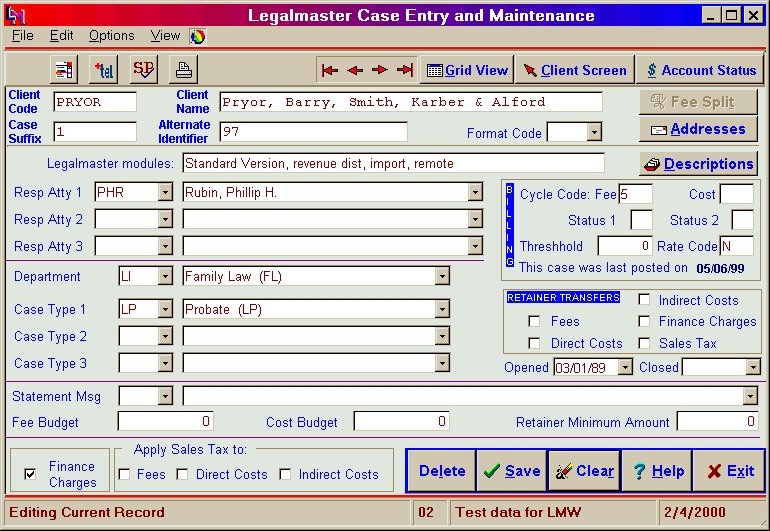Click the Retainer Minimum Amount field
770x531 pixels.
pos(717,421)
